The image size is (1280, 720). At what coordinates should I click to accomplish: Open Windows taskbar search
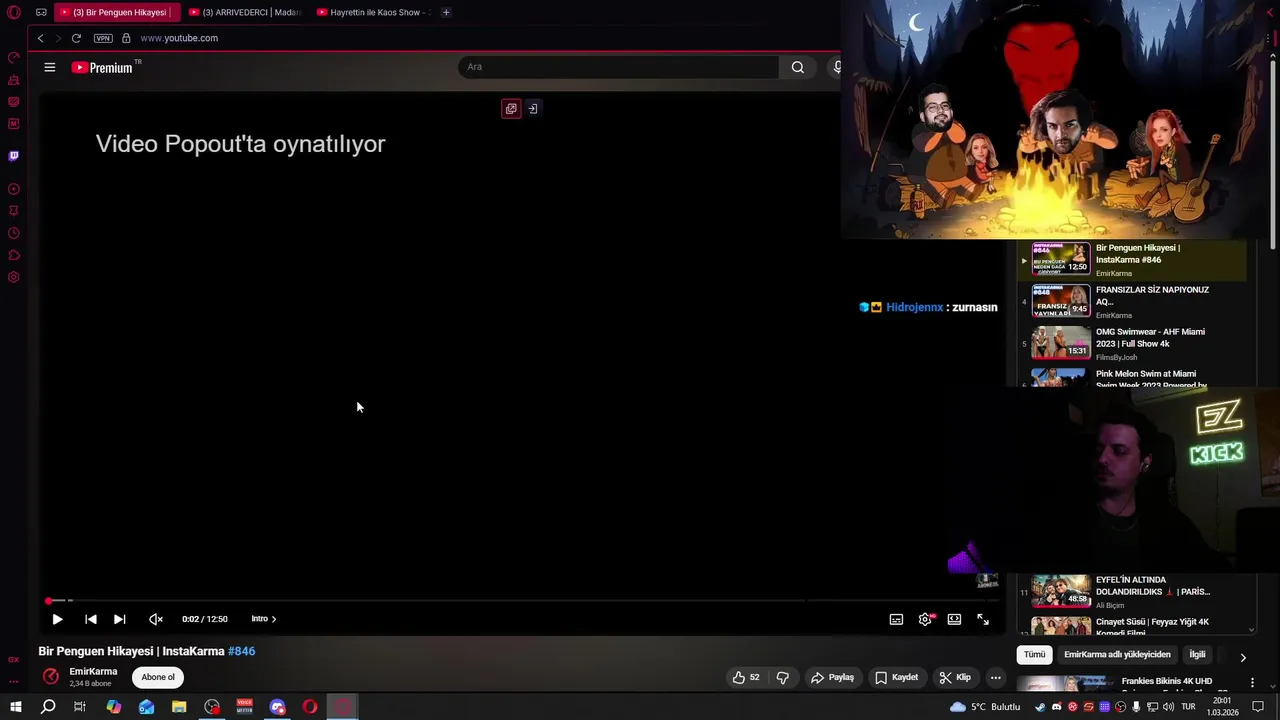(x=47, y=707)
